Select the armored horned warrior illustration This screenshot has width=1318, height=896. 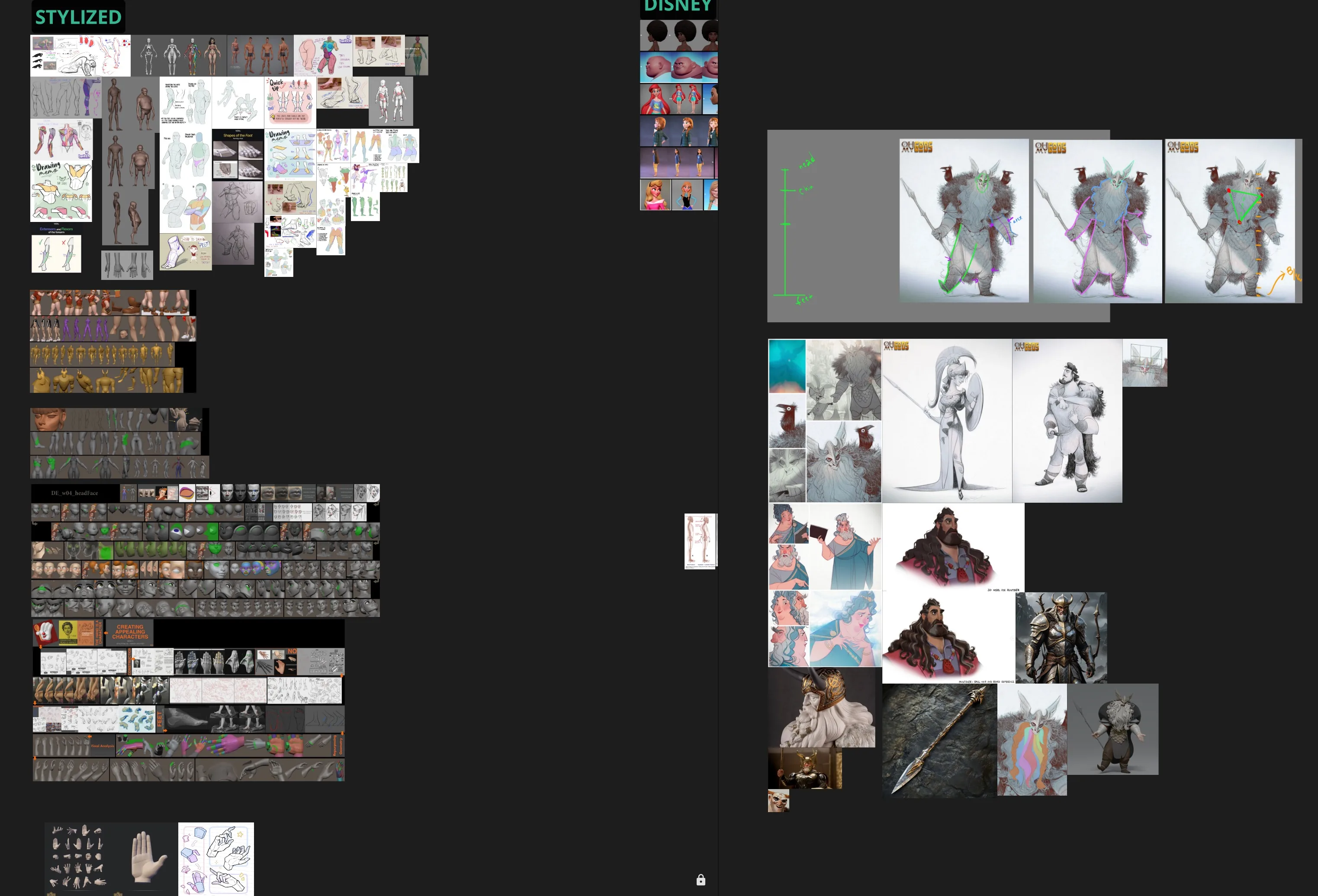[1061, 637]
